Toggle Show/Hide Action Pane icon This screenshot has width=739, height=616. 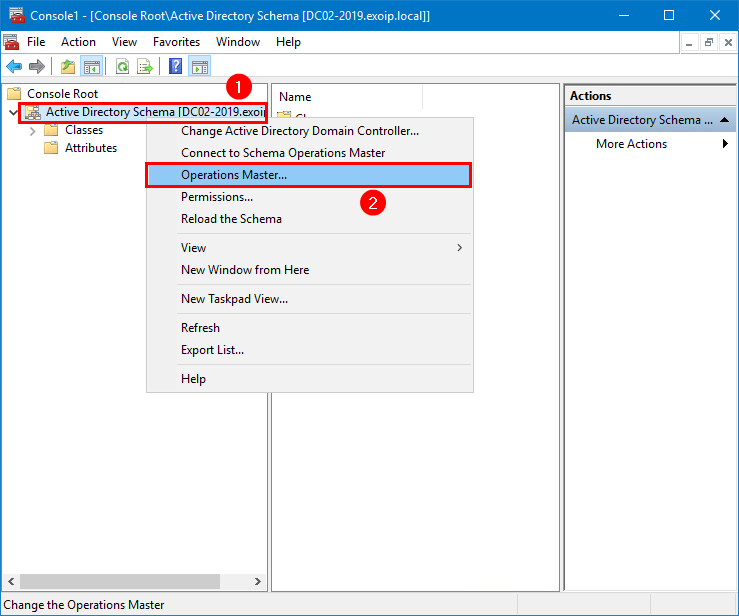click(x=199, y=66)
